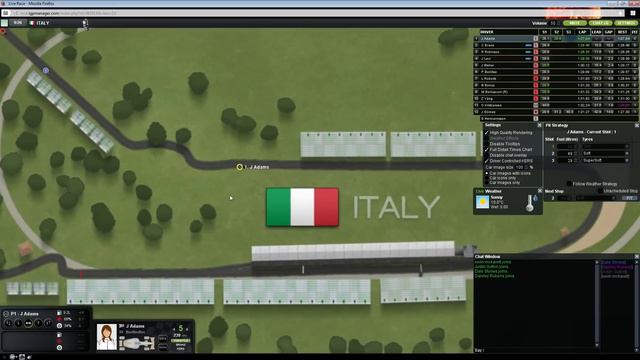Select the highest driver push level icon
This screenshot has width=640, height=360.
(48, 323)
